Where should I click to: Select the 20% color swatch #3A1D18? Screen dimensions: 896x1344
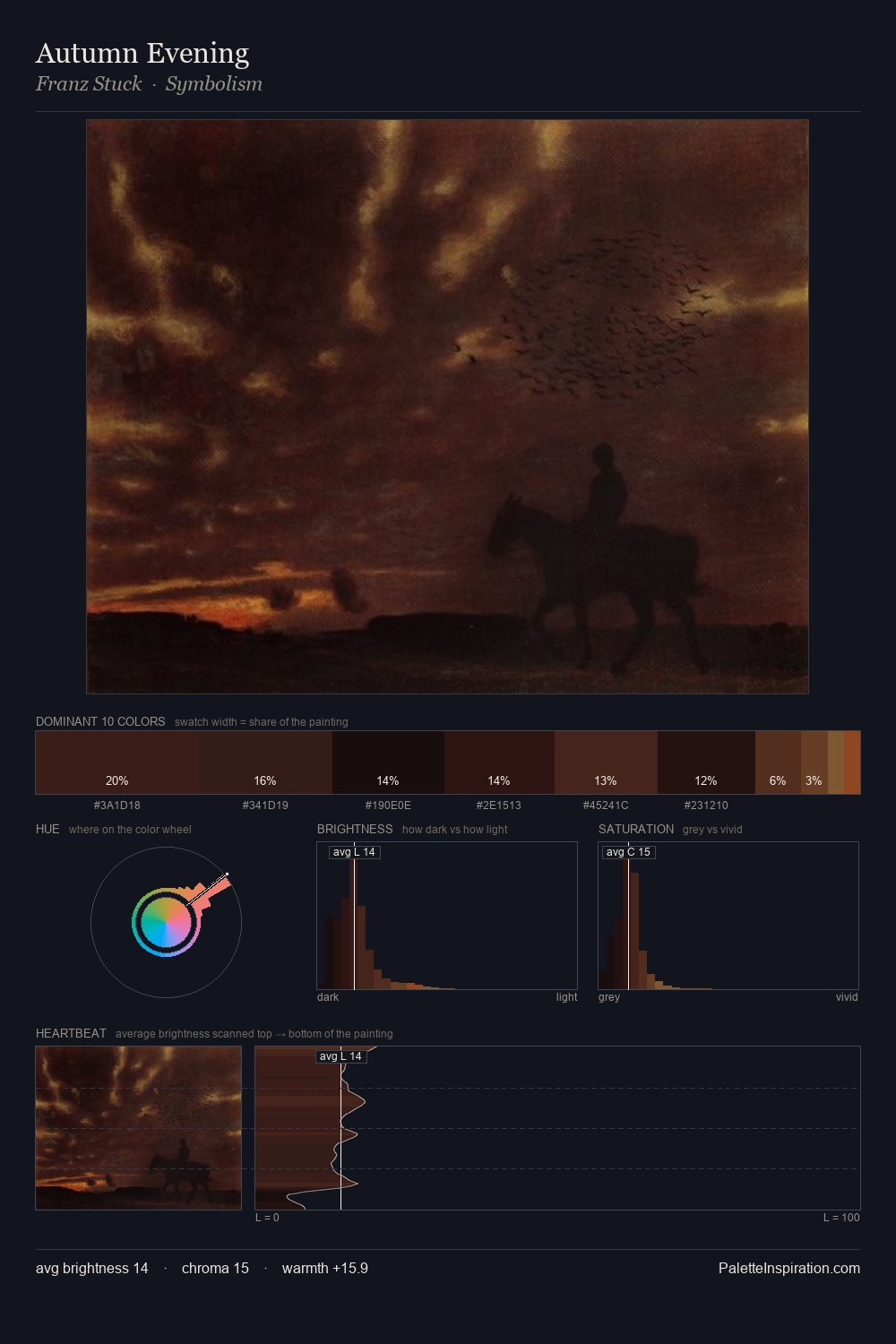pyautogui.click(x=117, y=762)
